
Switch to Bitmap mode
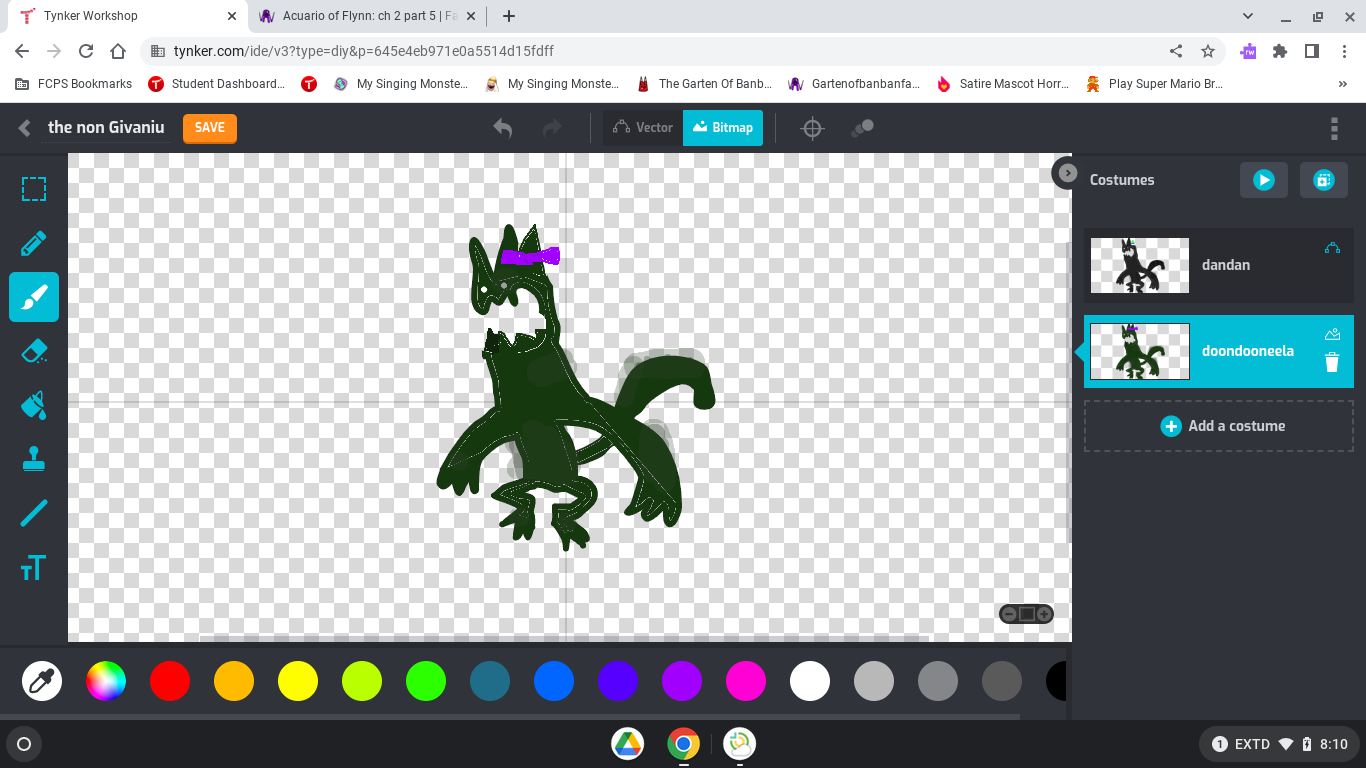(x=723, y=127)
